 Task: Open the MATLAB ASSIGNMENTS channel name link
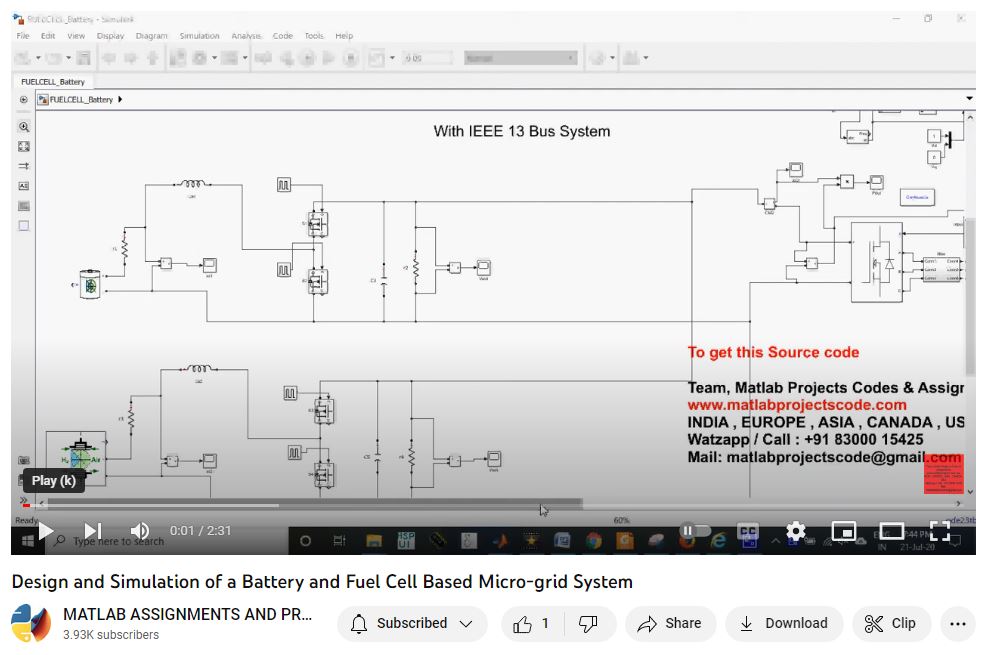(187, 614)
